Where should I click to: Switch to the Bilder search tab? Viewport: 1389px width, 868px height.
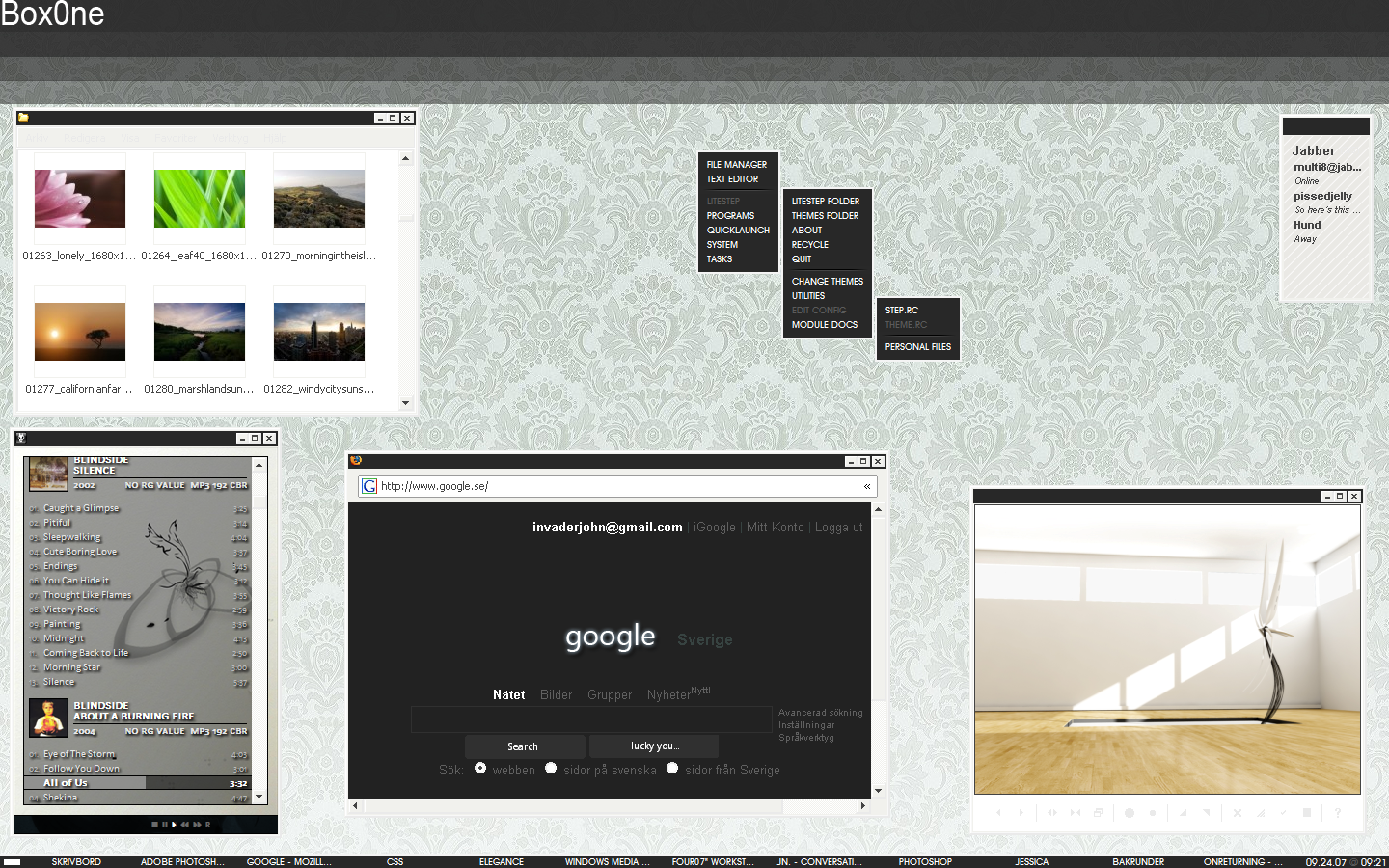pos(556,694)
